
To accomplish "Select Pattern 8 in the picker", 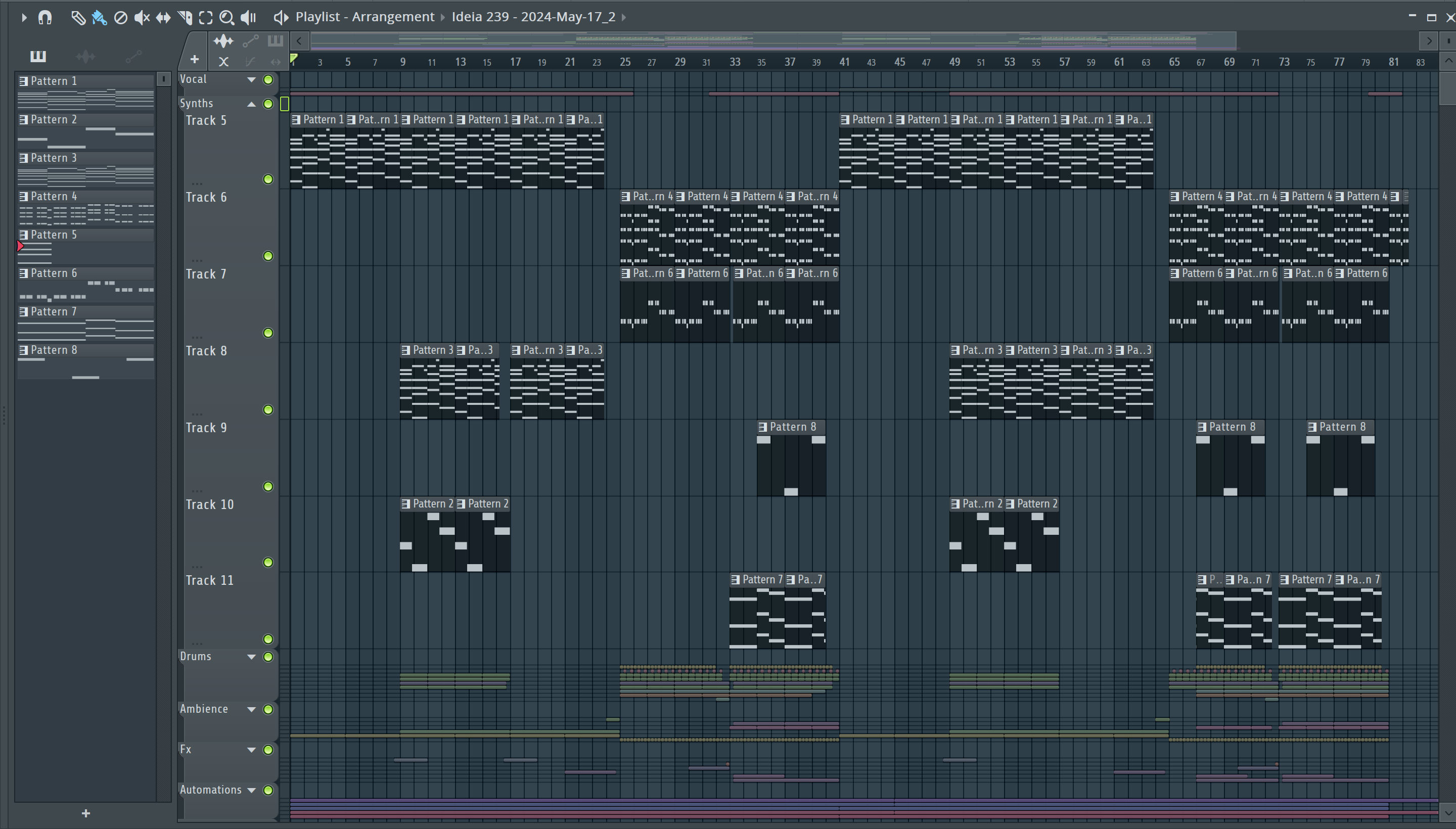I will point(85,360).
